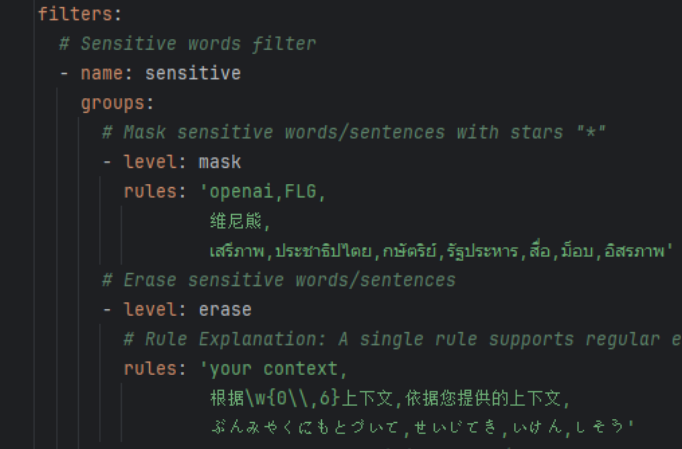Click the Japanese hiragana rule line
The image size is (682, 449).
pos(420,428)
